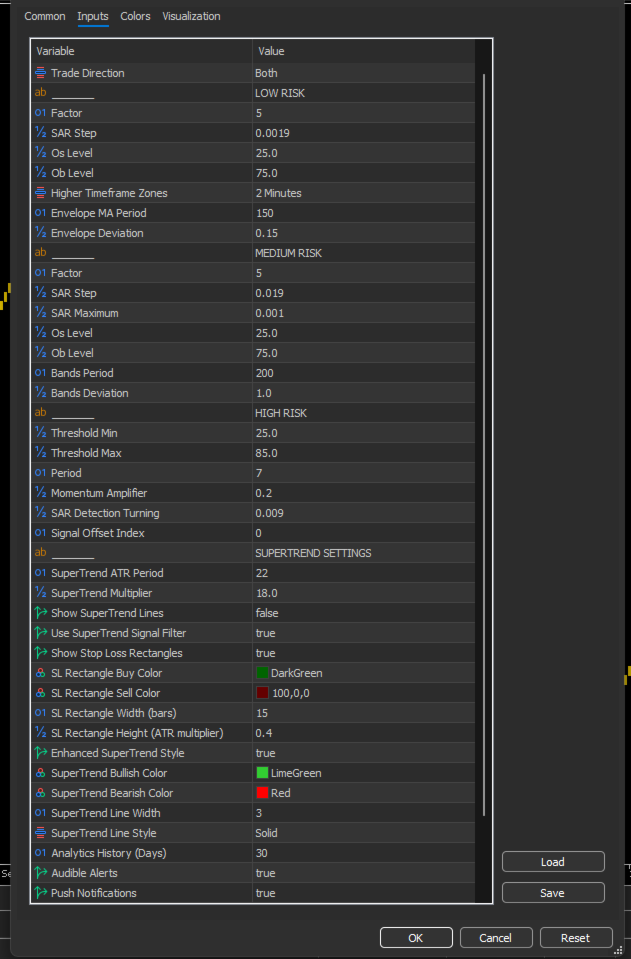The image size is (631, 959).
Task: Click the double icon of Threshold Min
Action: pos(40,433)
